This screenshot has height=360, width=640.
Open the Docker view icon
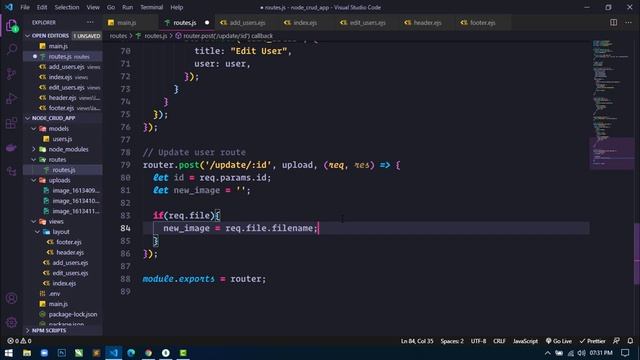coord(11,147)
